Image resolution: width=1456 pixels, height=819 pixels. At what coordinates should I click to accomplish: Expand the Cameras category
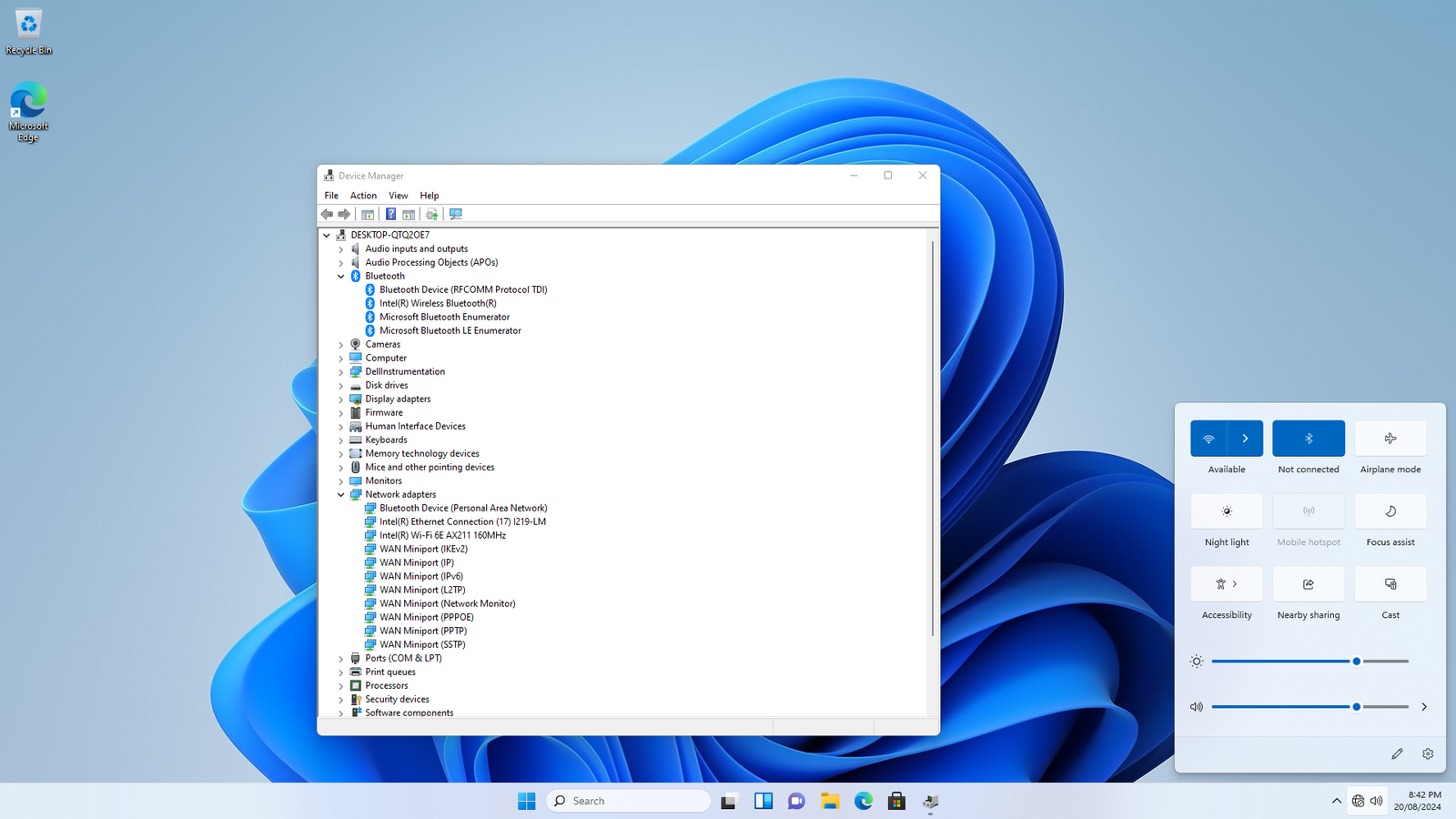click(341, 344)
